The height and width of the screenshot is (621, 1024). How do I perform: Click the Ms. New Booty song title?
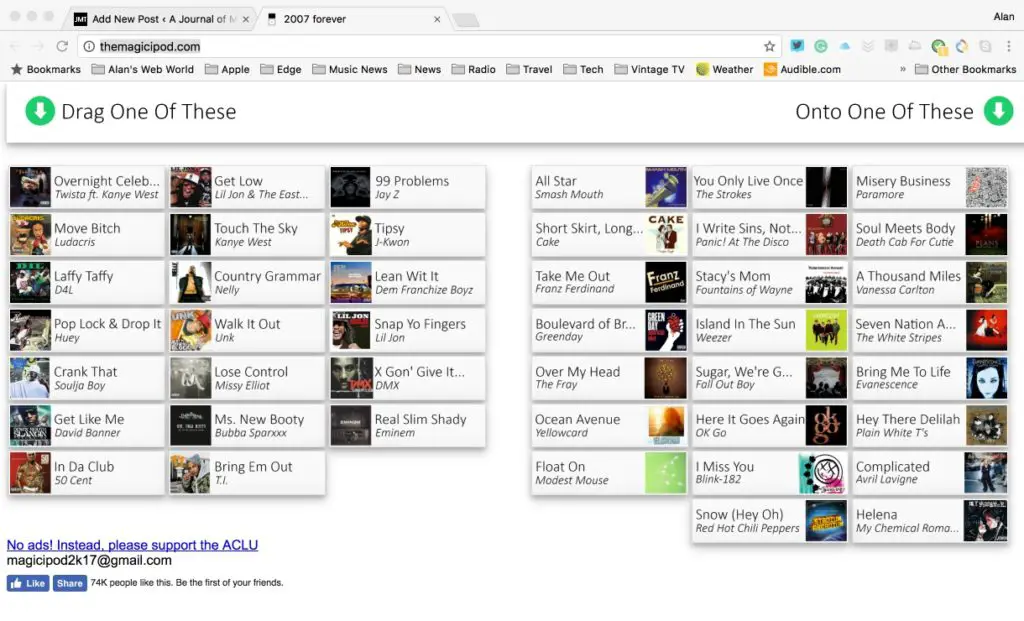pyautogui.click(x=259, y=419)
